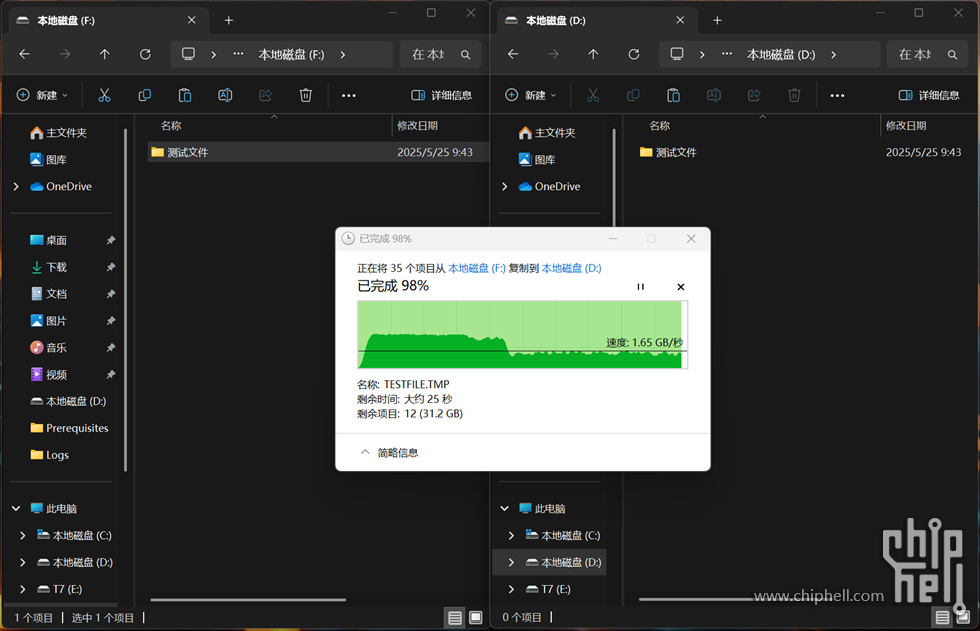Sort by 修改日期 column in F: window

pos(417,126)
